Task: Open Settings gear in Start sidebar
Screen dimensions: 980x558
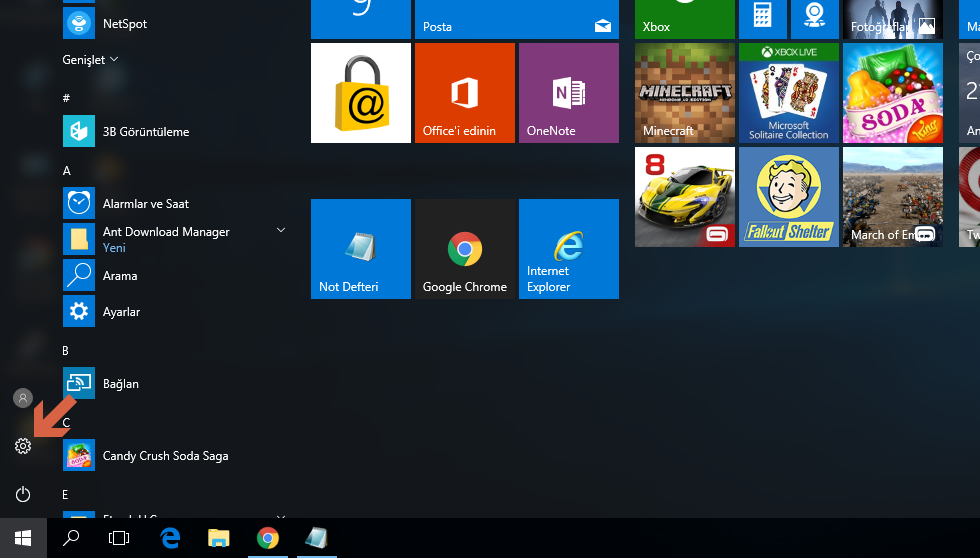Action: (23, 446)
